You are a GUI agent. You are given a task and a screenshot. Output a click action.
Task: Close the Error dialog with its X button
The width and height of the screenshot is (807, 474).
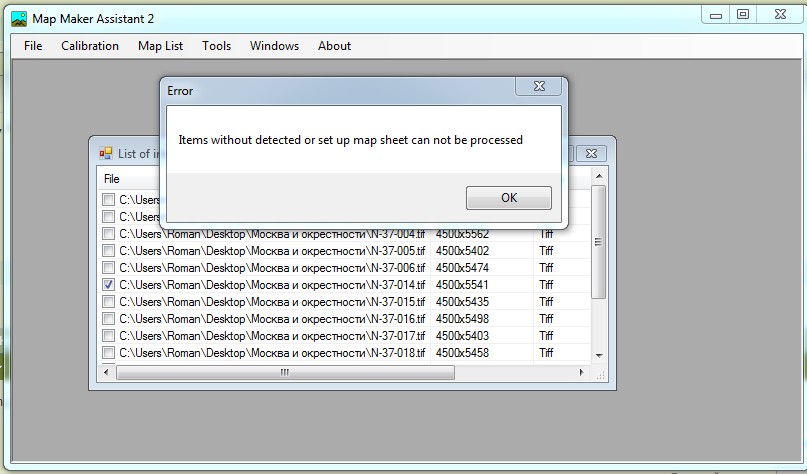[537, 88]
